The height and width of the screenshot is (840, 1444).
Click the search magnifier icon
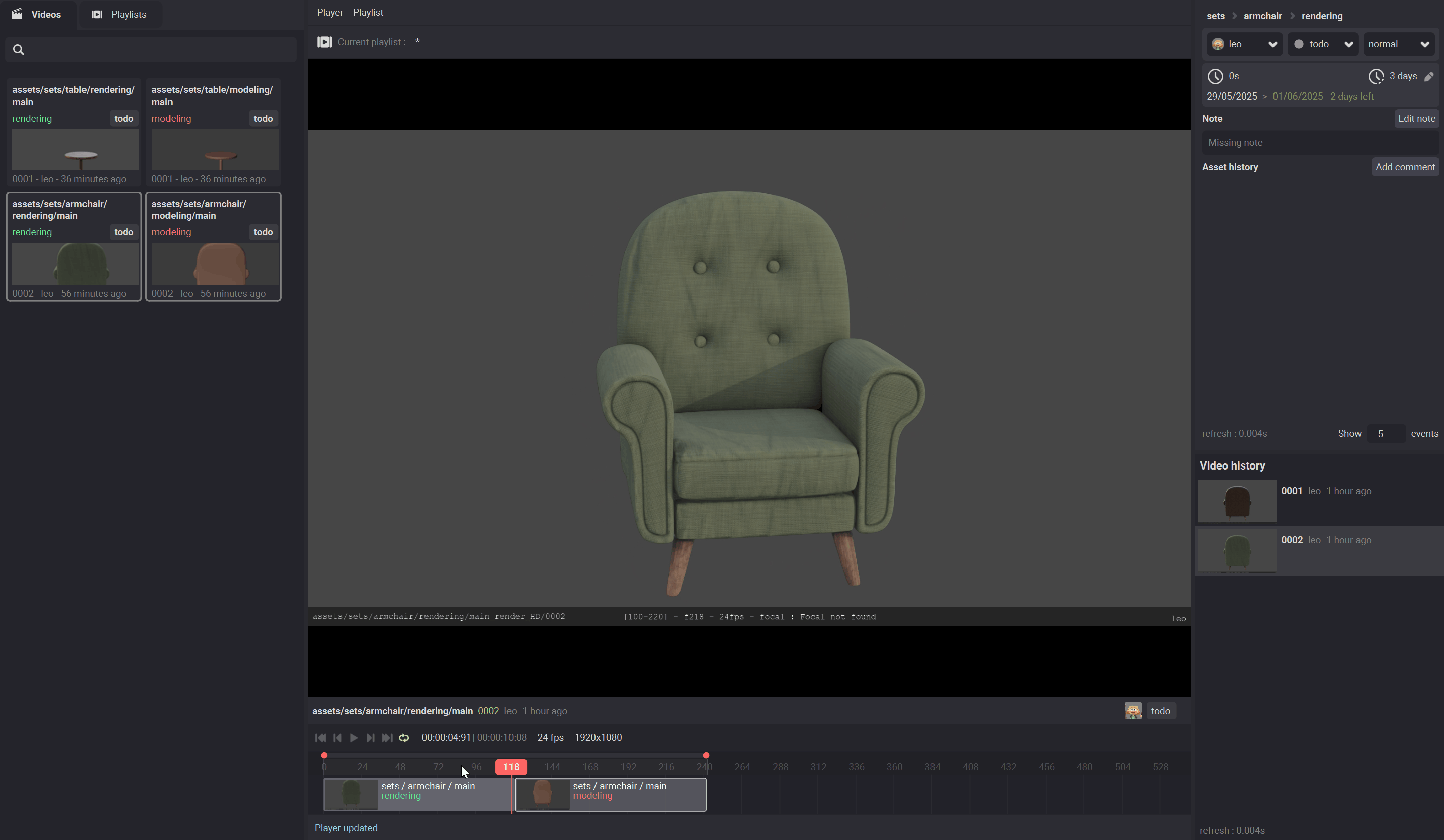18,50
